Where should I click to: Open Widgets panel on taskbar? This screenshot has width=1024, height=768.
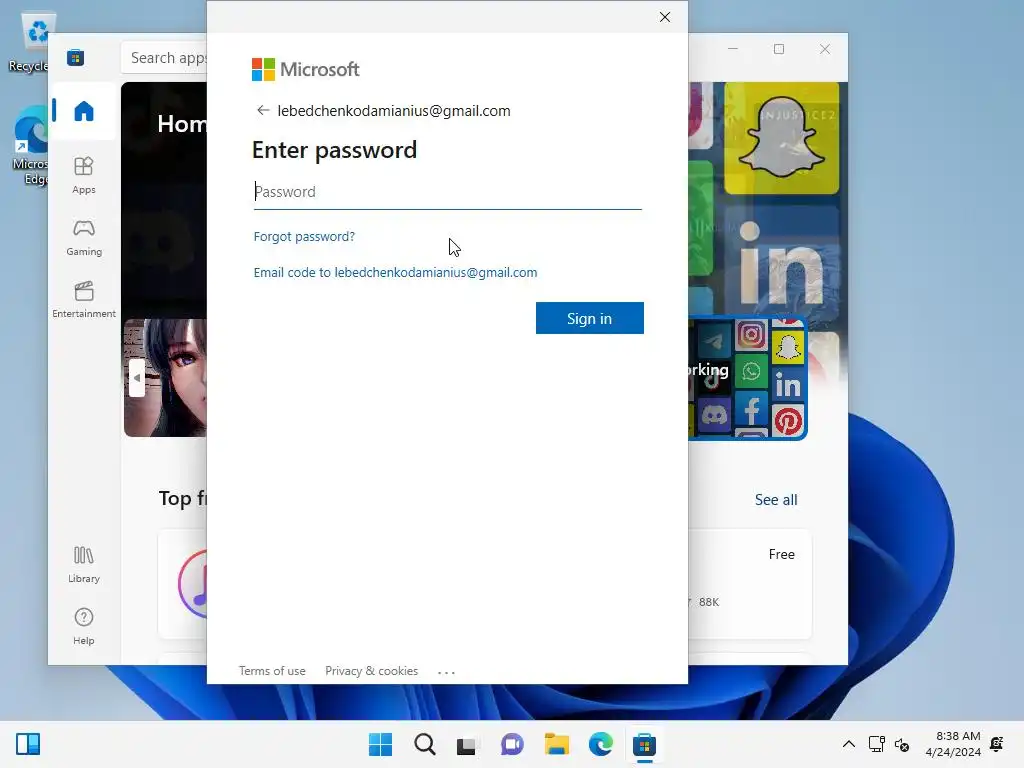click(x=28, y=744)
